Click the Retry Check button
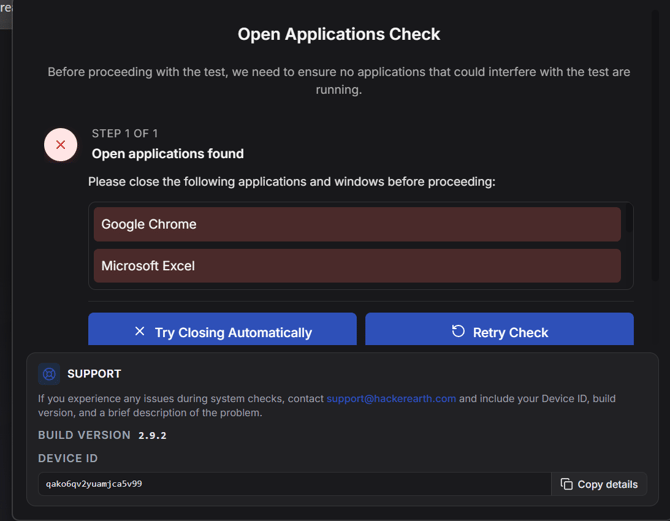Image resolution: width=670 pixels, height=521 pixels. (499, 329)
